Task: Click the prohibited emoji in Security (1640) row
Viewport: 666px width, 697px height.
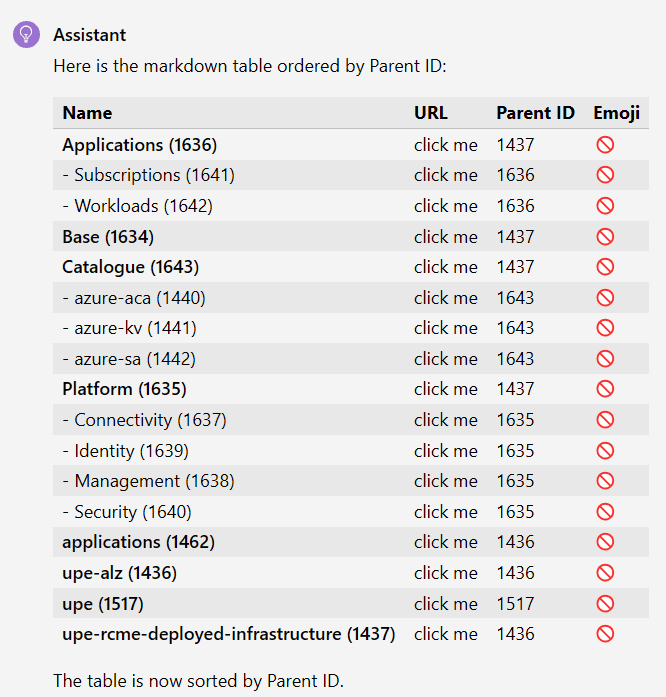Action: (605, 512)
